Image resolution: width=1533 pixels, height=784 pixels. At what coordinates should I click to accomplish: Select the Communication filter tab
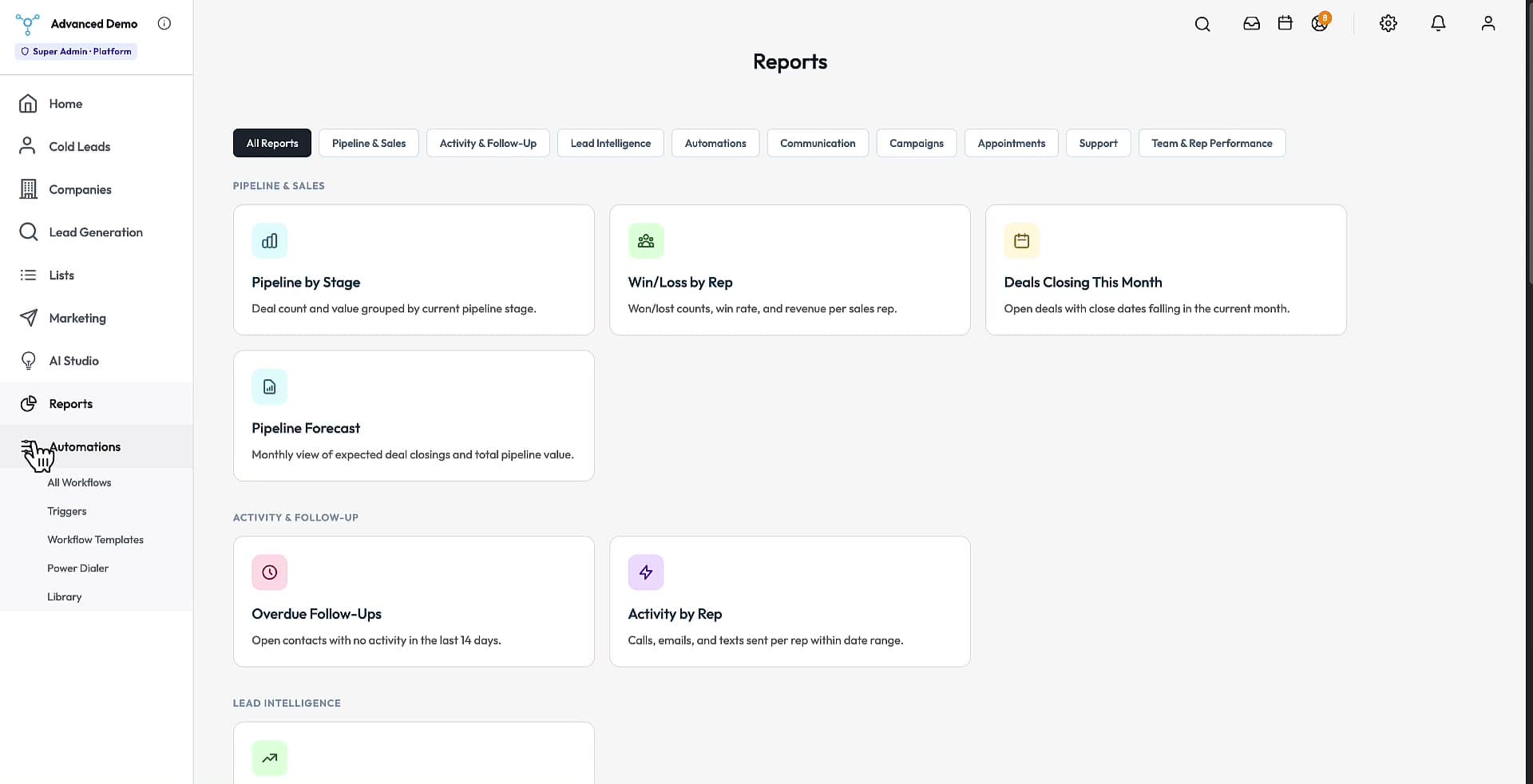(818, 143)
